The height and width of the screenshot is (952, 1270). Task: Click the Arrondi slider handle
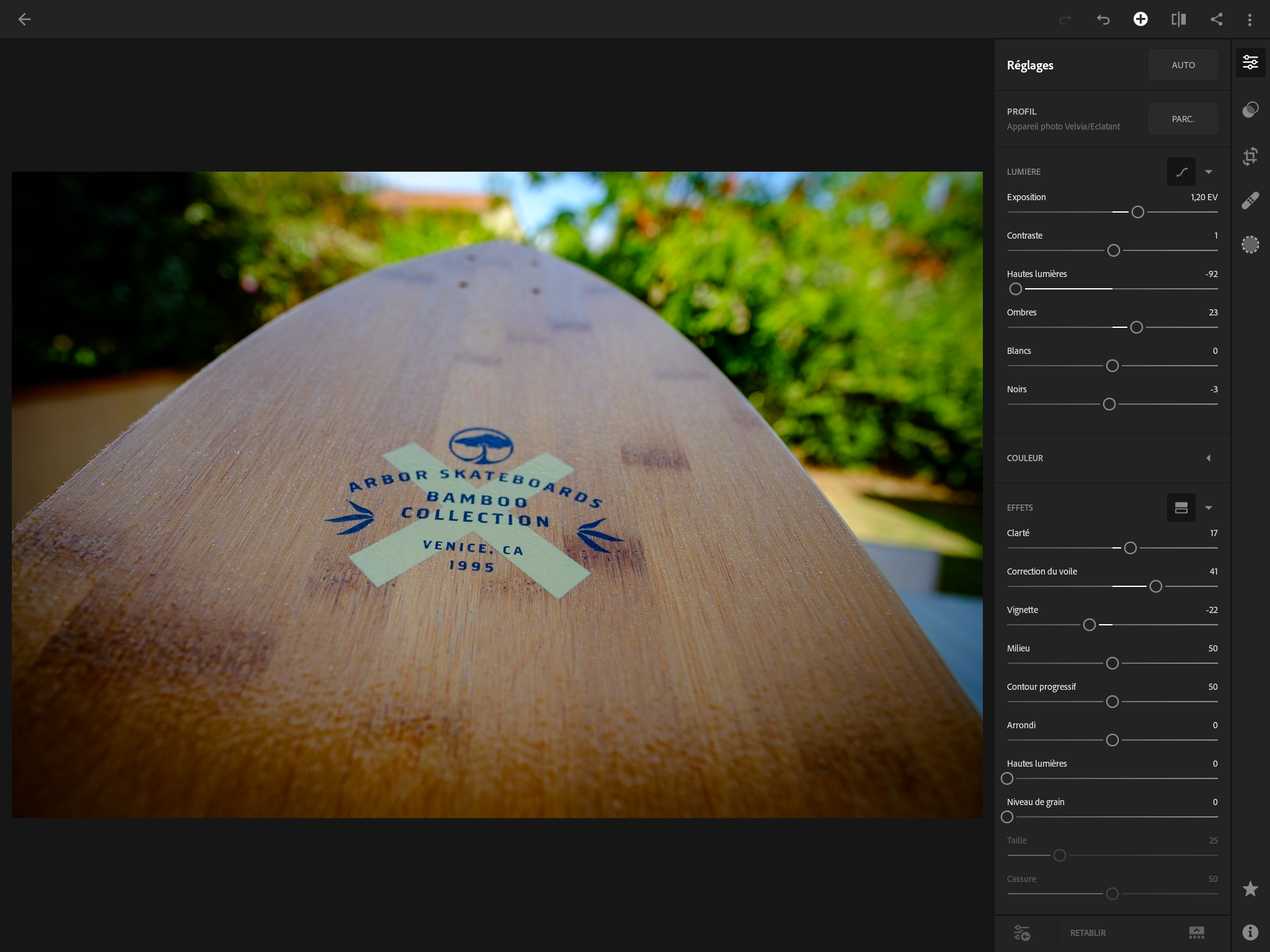click(x=1112, y=740)
